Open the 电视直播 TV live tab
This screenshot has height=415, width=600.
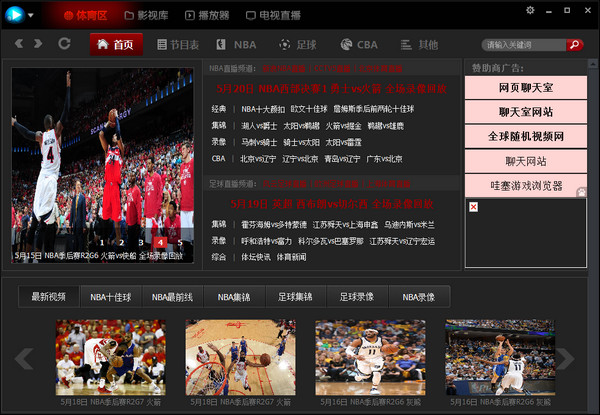[273, 15]
